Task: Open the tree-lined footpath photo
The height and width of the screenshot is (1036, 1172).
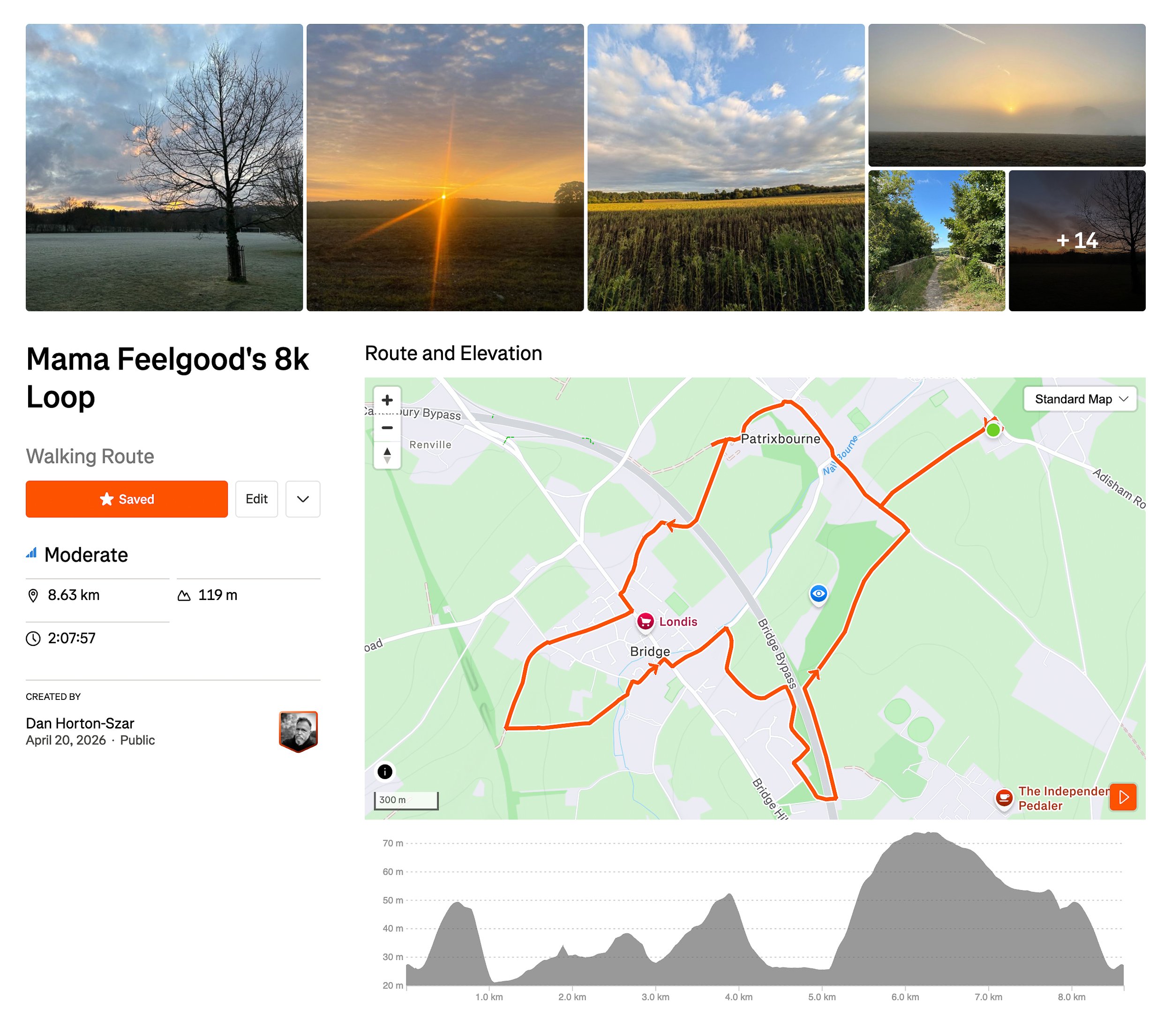Action: [x=936, y=241]
